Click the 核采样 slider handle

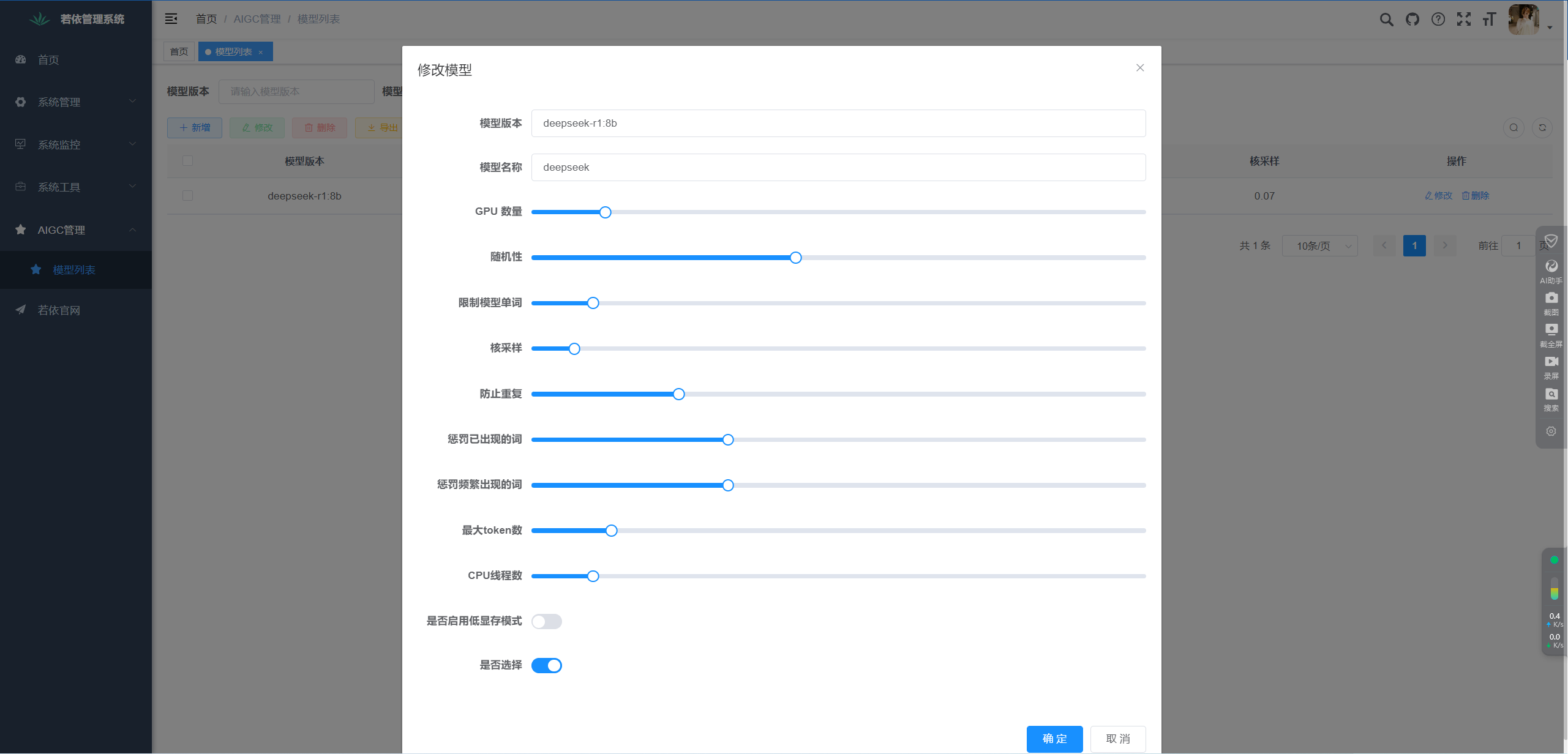tap(574, 349)
